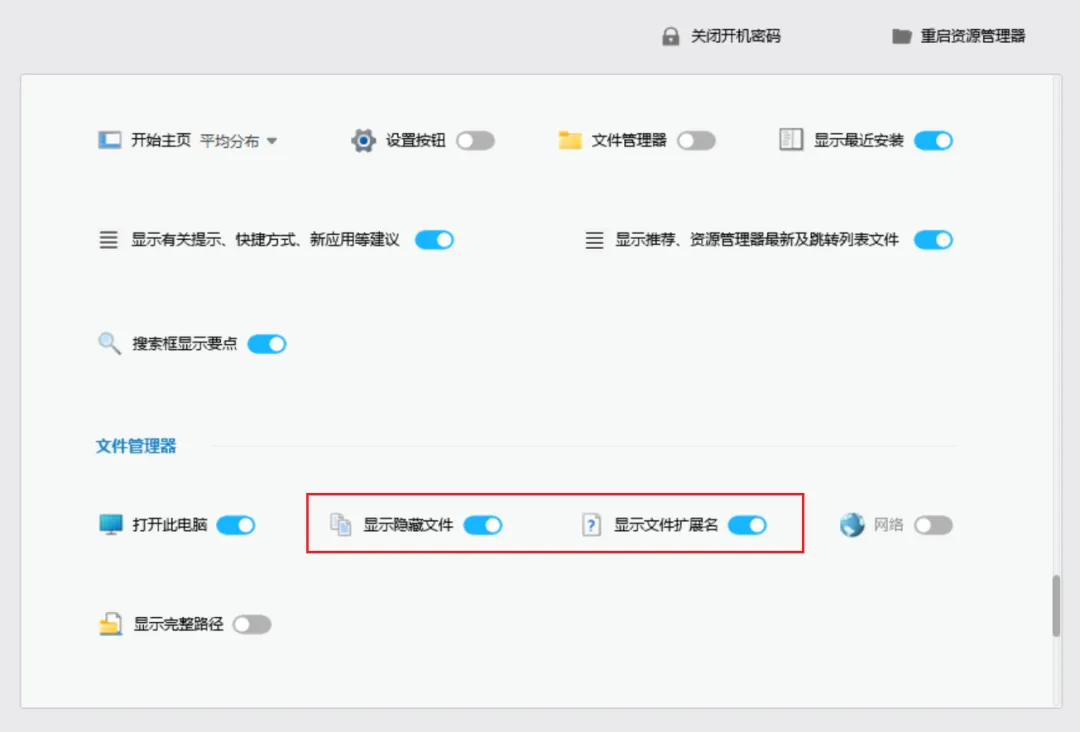Disable the 显示最近安装 toggle

(933, 140)
